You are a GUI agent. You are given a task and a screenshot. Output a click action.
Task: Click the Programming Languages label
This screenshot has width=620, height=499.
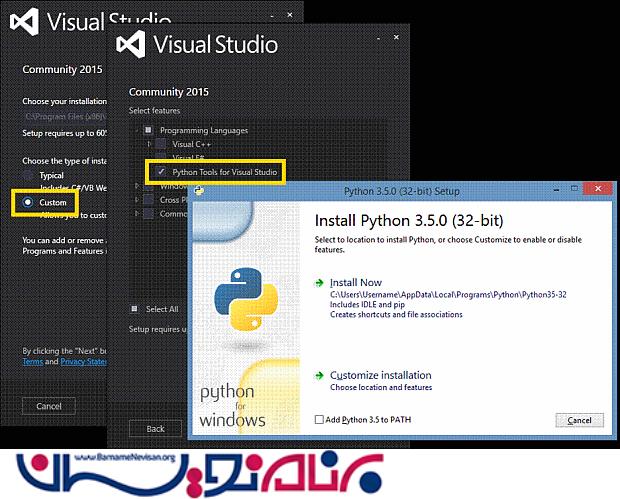coord(204,130)
